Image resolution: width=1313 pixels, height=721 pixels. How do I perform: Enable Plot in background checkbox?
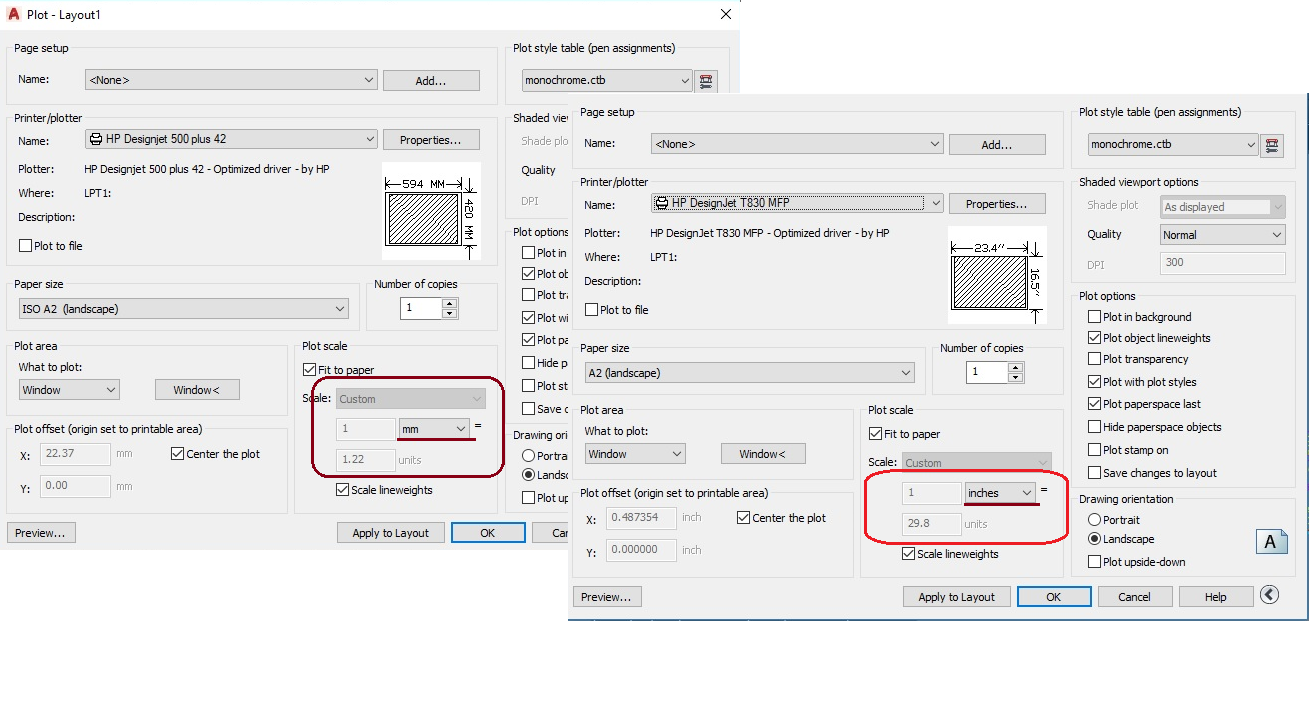point(1094,317)
